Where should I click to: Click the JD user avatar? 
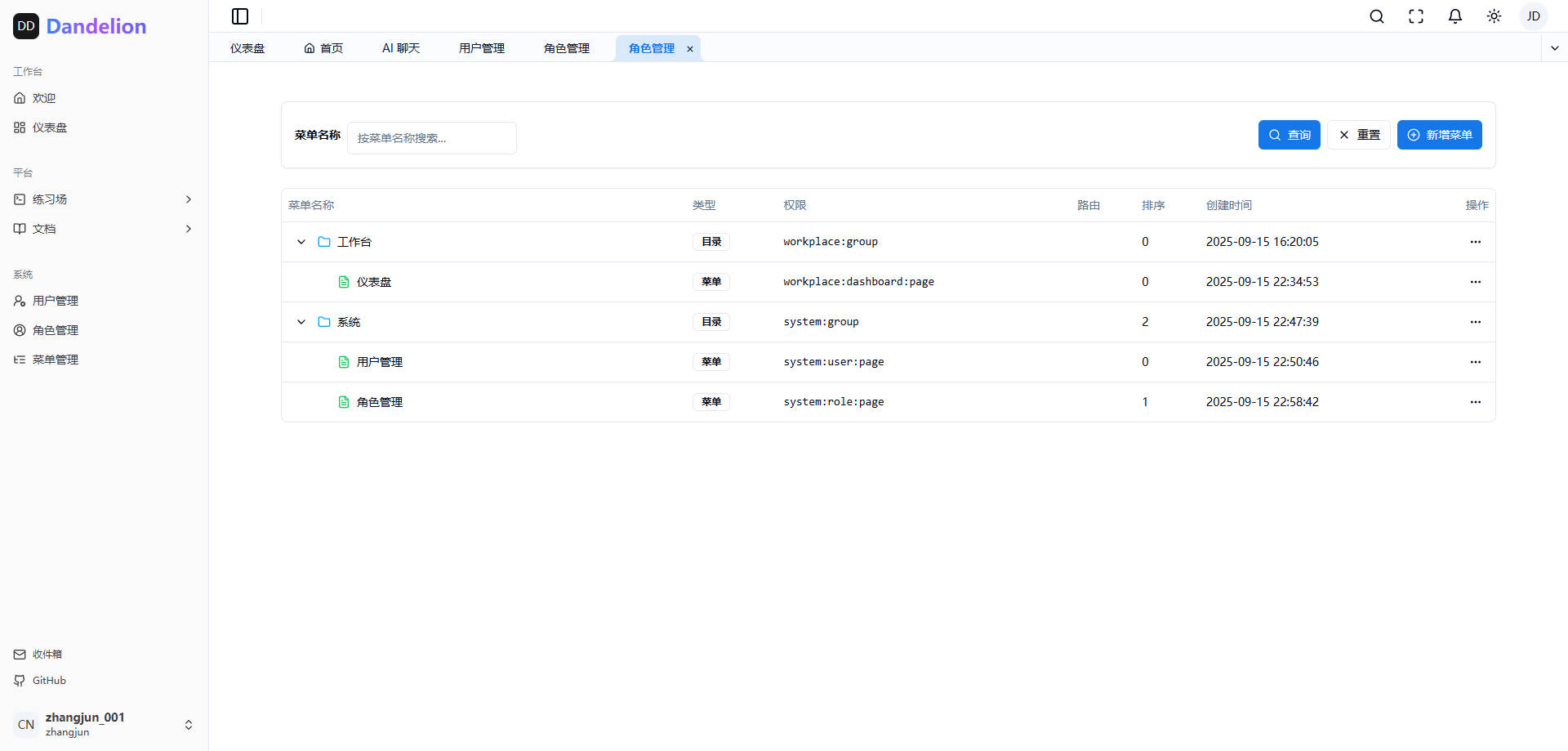pyautogui.click(x=1533, y=16)
